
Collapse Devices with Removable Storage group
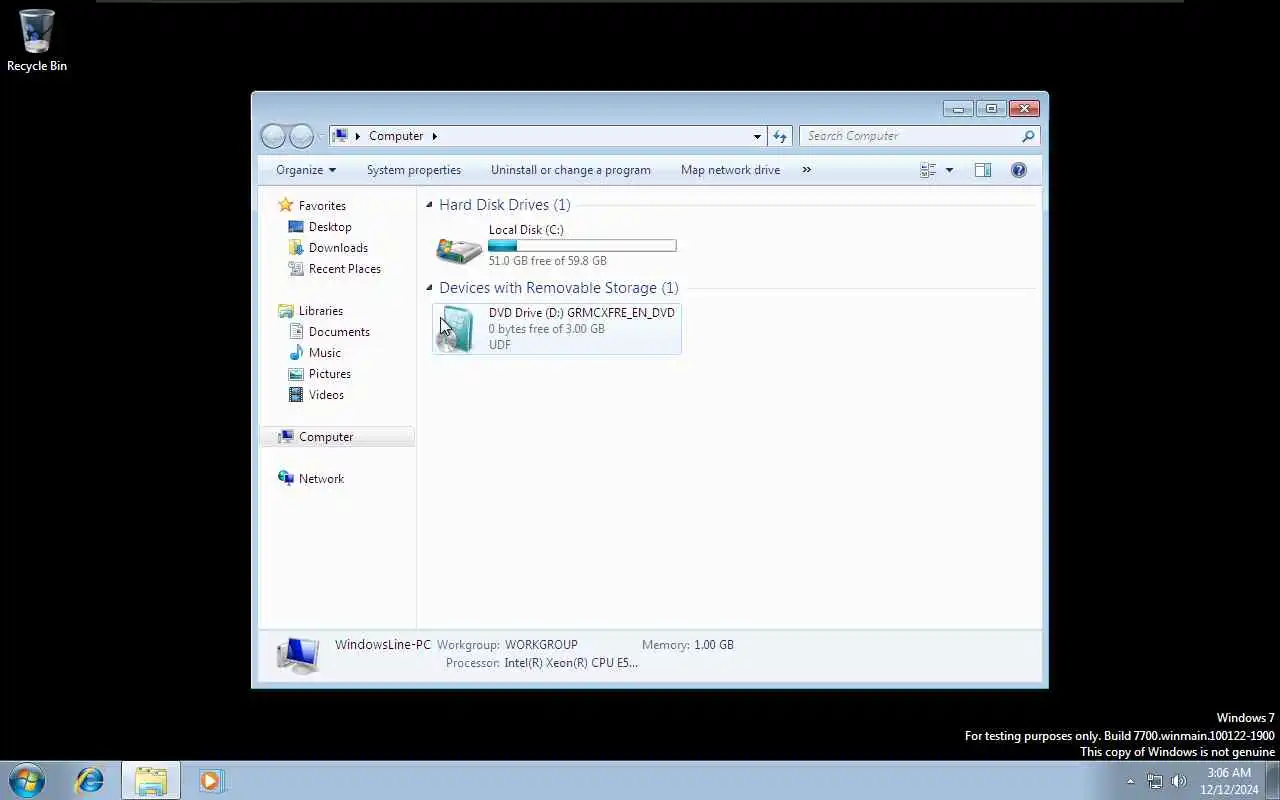click(x=429, y=288)
